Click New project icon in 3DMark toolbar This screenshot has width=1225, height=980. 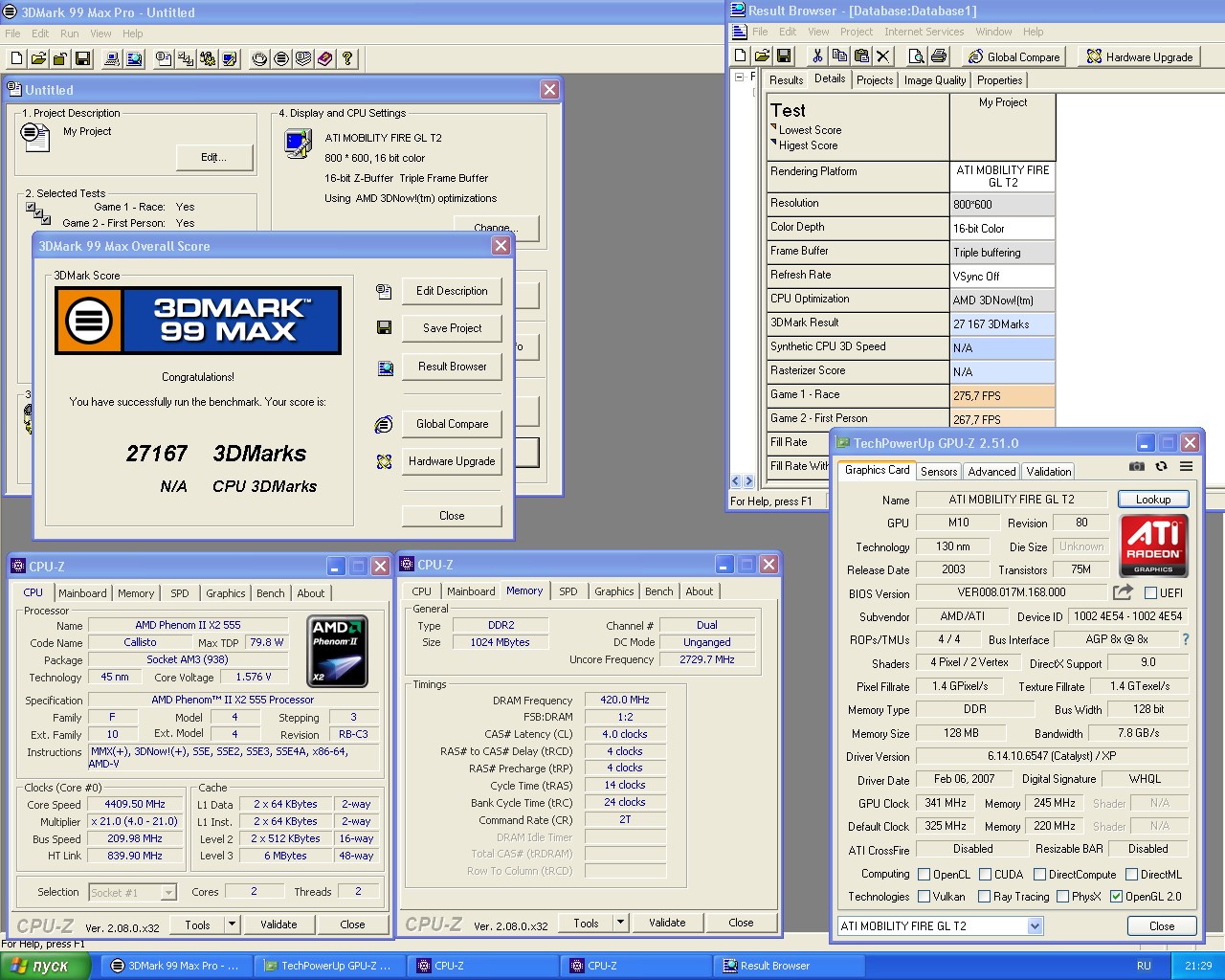(x=16, y=58)
